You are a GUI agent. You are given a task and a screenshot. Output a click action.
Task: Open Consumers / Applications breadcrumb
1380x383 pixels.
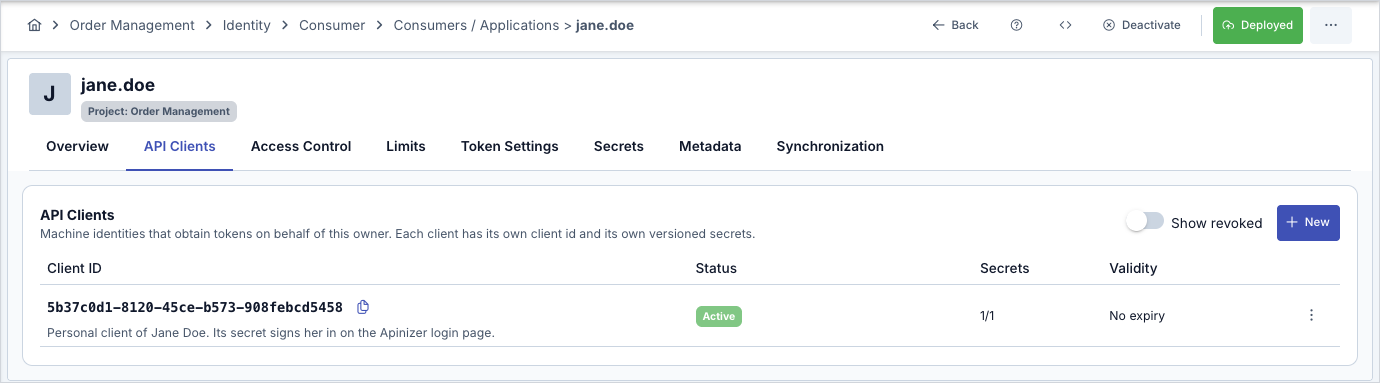[x=477, y=25]
